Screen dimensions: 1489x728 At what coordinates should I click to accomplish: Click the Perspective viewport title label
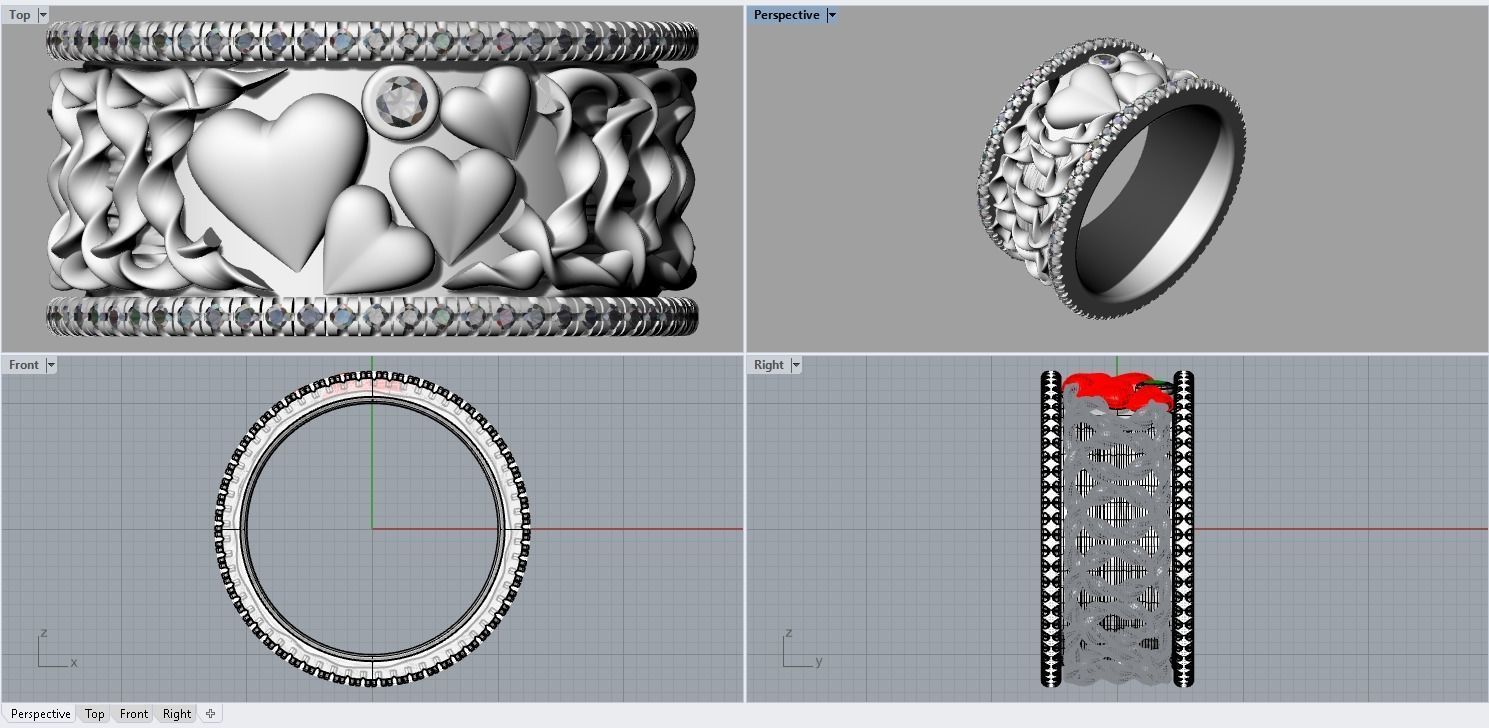[787, 15]
